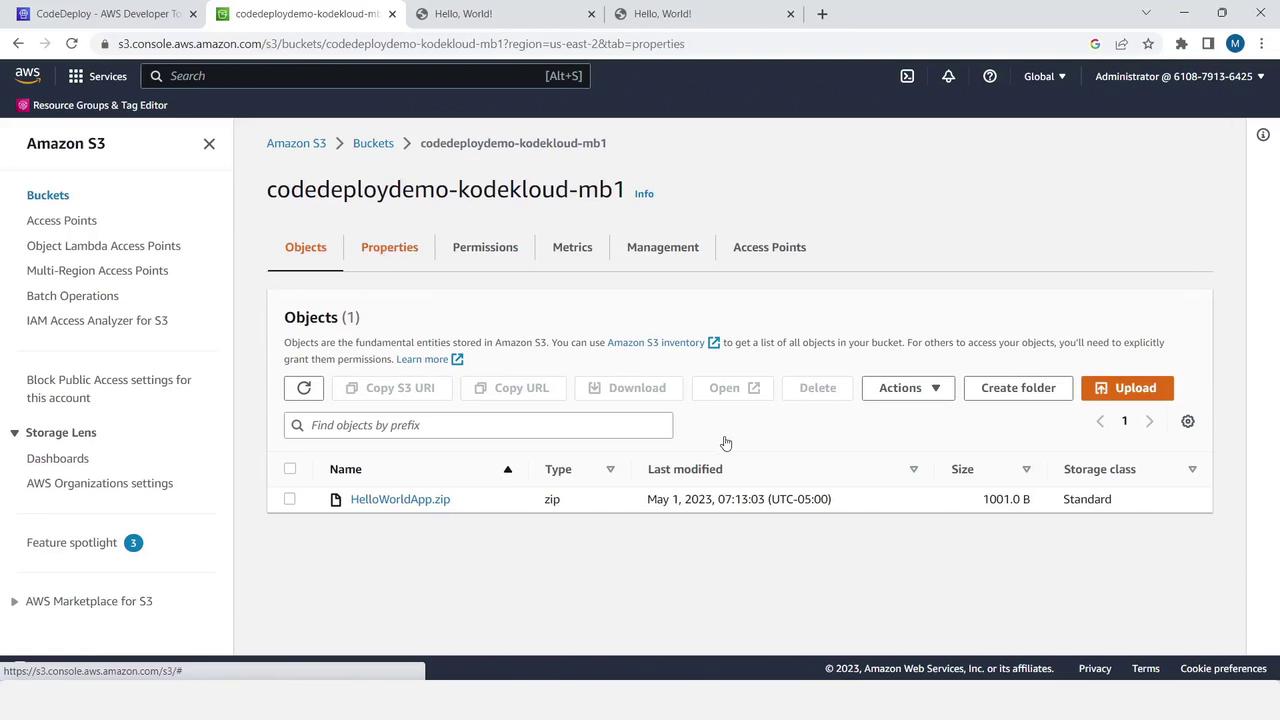Sort by Size column arrow

[x=1026, y=469]
